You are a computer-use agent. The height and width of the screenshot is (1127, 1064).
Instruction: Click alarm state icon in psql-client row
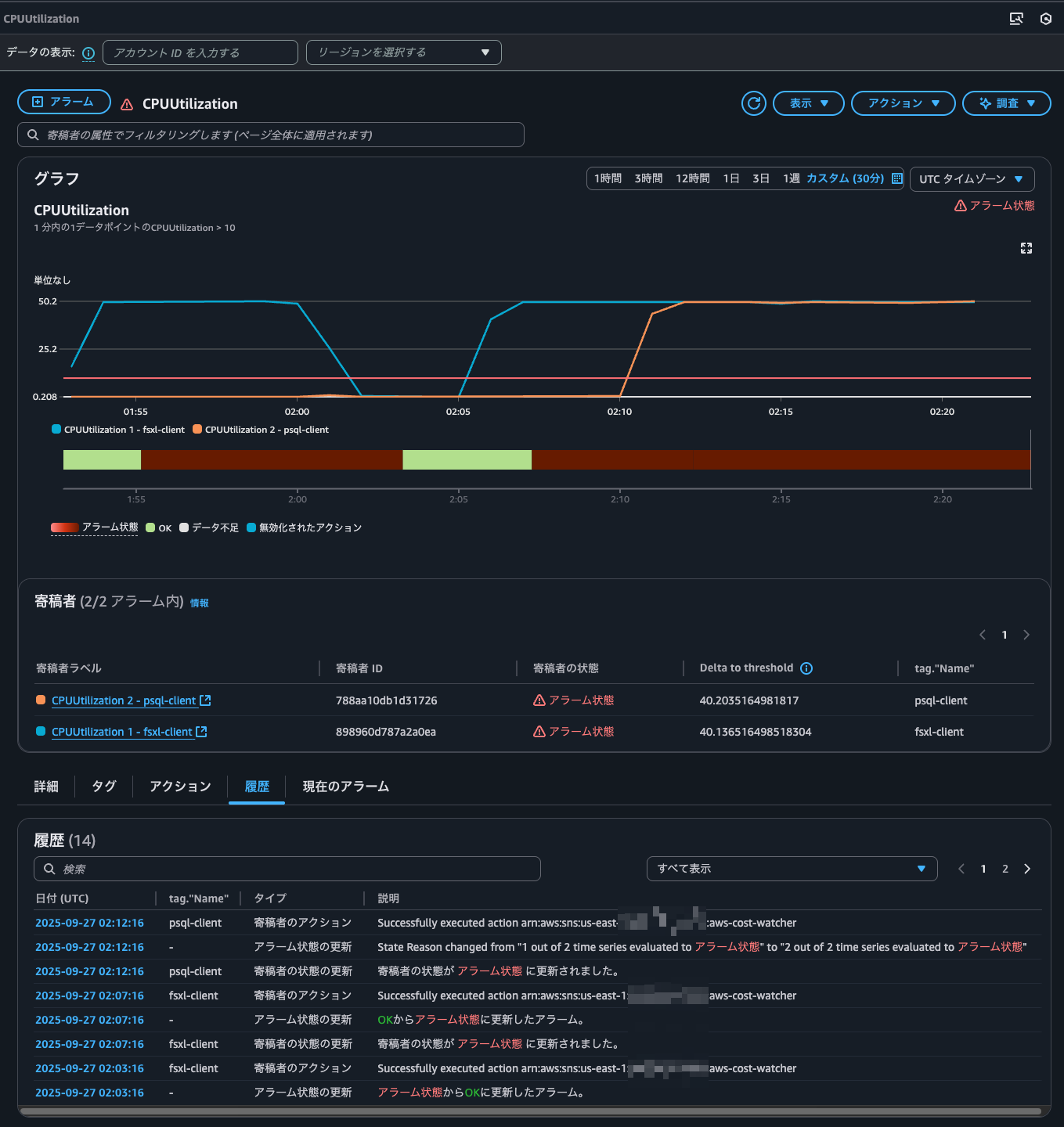pyautogui.click(x=539, y=700)
